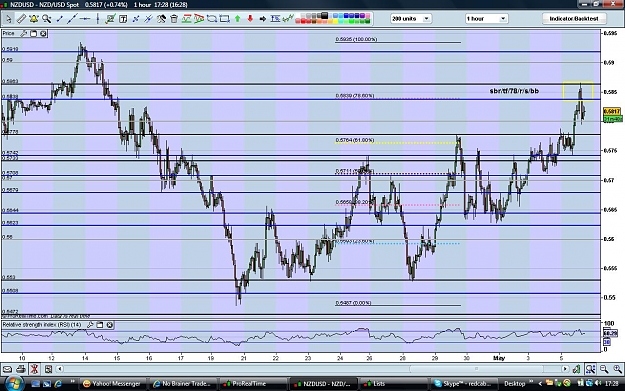Select the vertical line drawing tool

click(x=98, y=19)
